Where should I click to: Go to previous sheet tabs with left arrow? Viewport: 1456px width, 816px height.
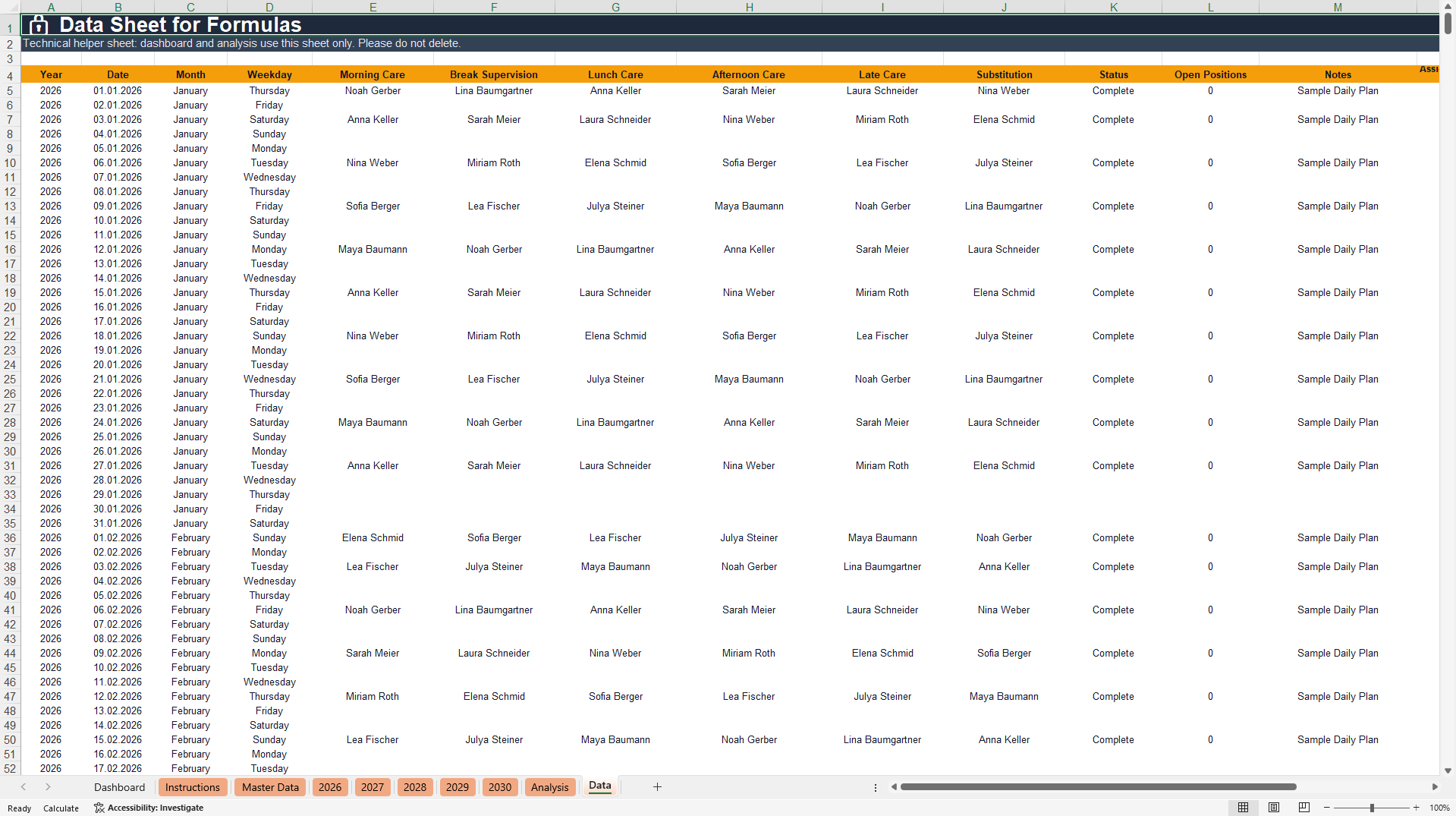coord(24,787)
